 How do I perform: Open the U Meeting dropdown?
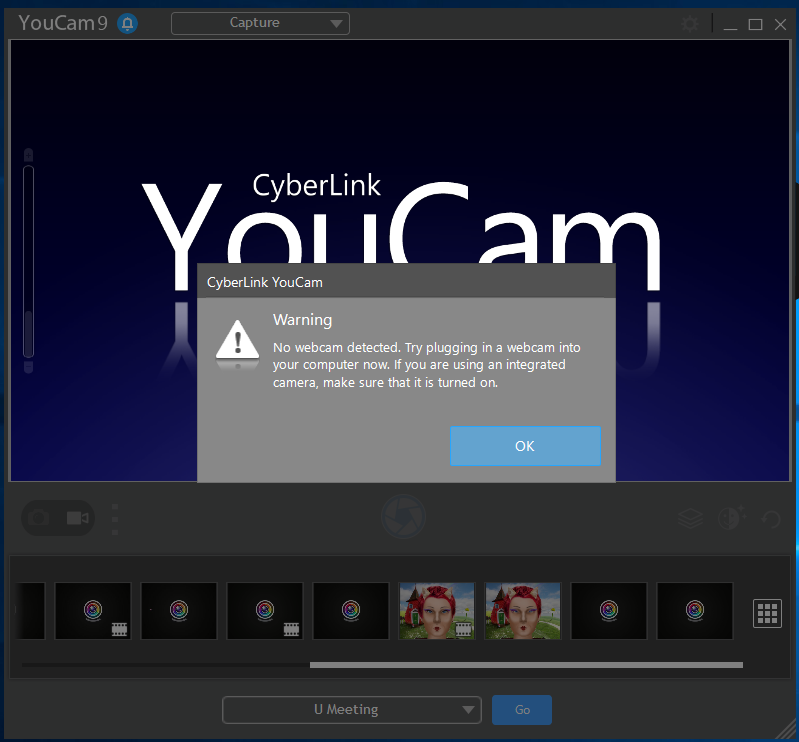coord(352,709)
